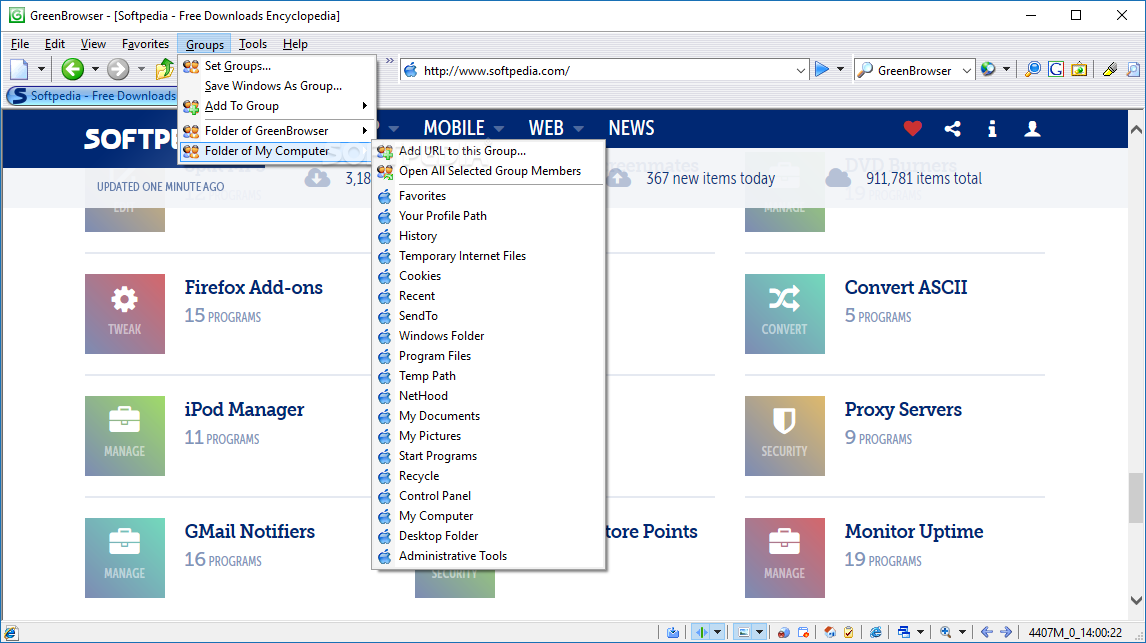Viewport: 1146px width, 643px height.
Task: Choose Save Windows As Group...
Action: (x=277, y=85)
